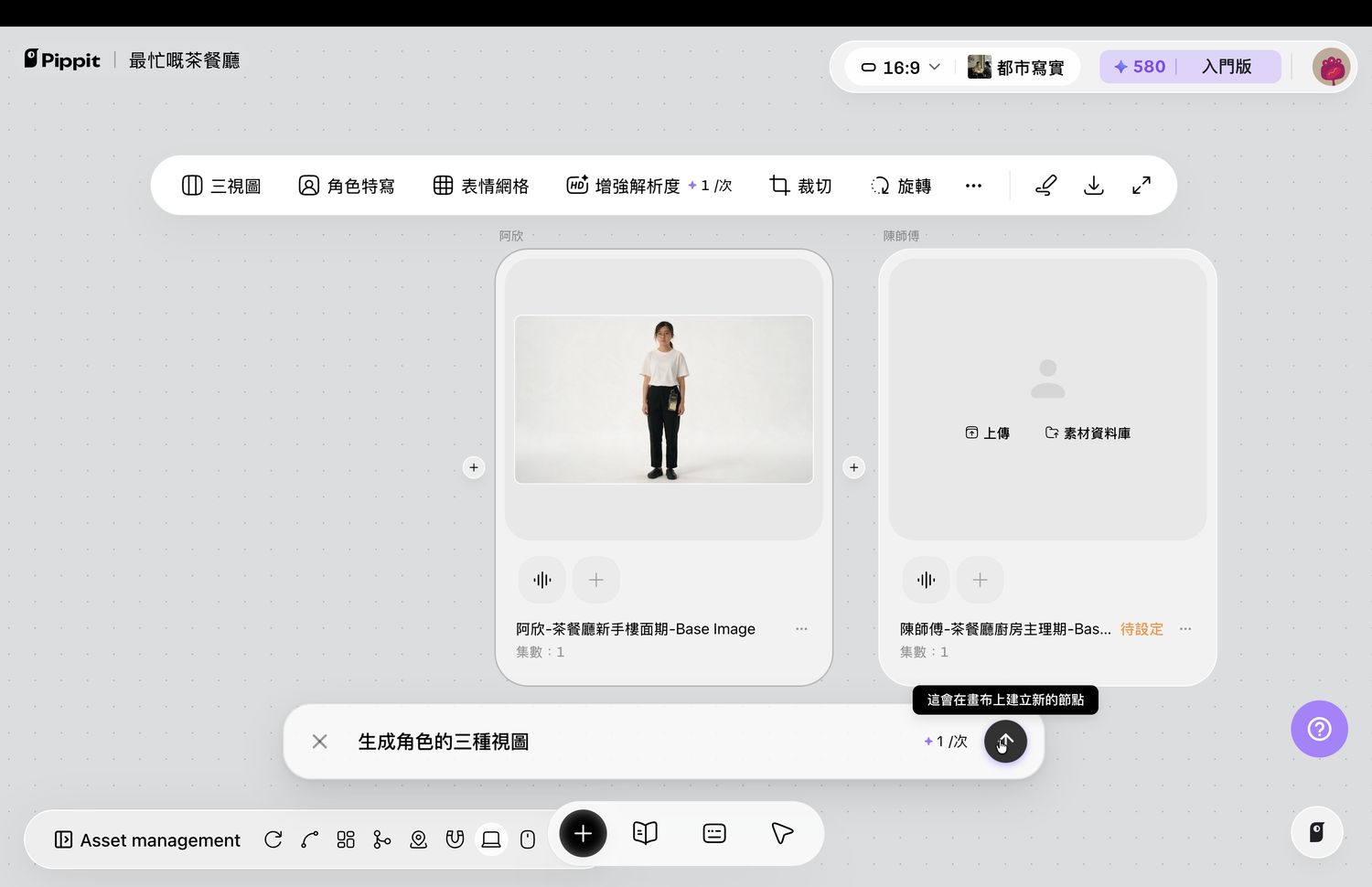Click the refresh icon in bottom toolbar

pos(273,839)
